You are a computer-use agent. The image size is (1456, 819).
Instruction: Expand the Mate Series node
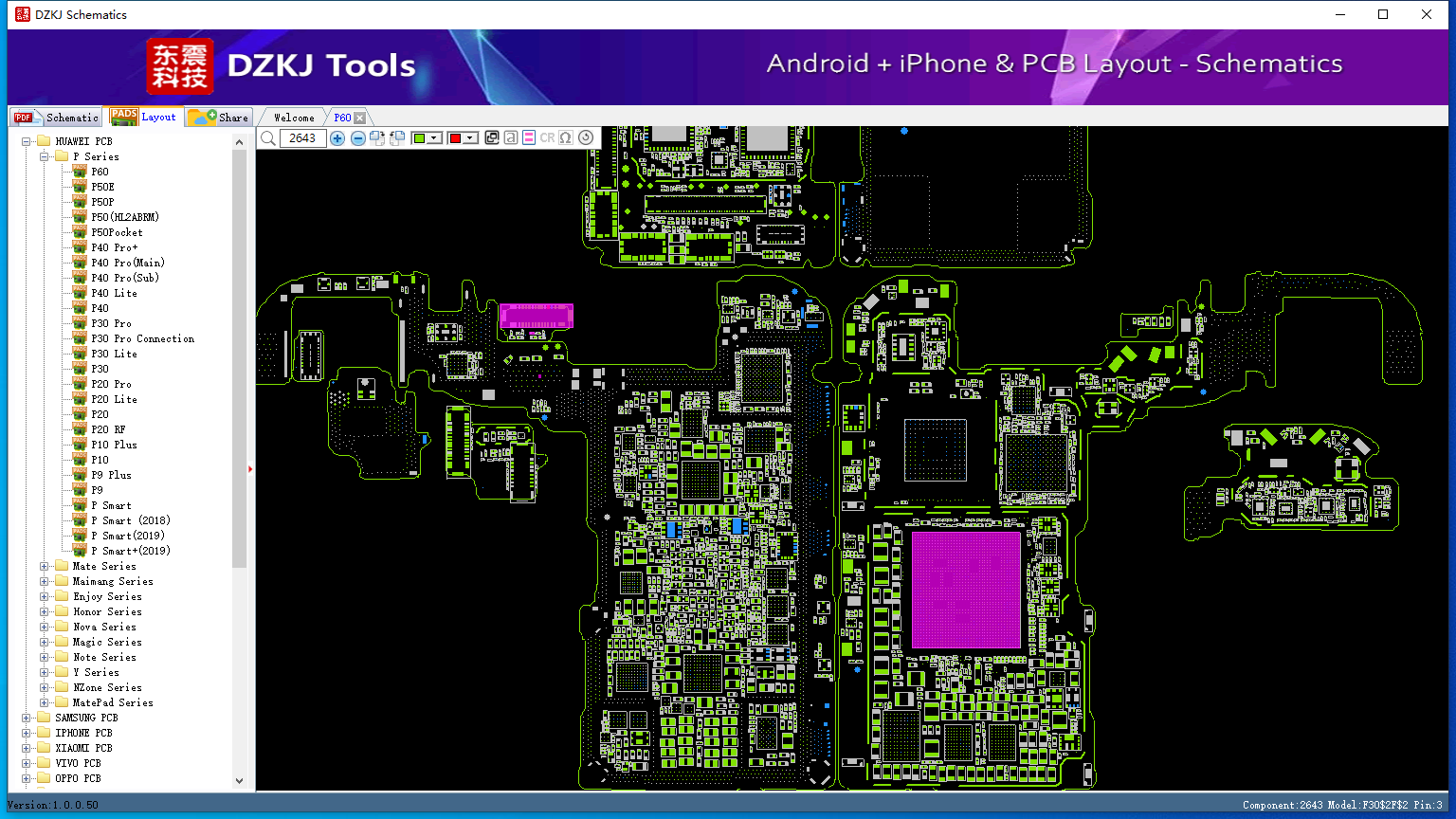[45, 566]
